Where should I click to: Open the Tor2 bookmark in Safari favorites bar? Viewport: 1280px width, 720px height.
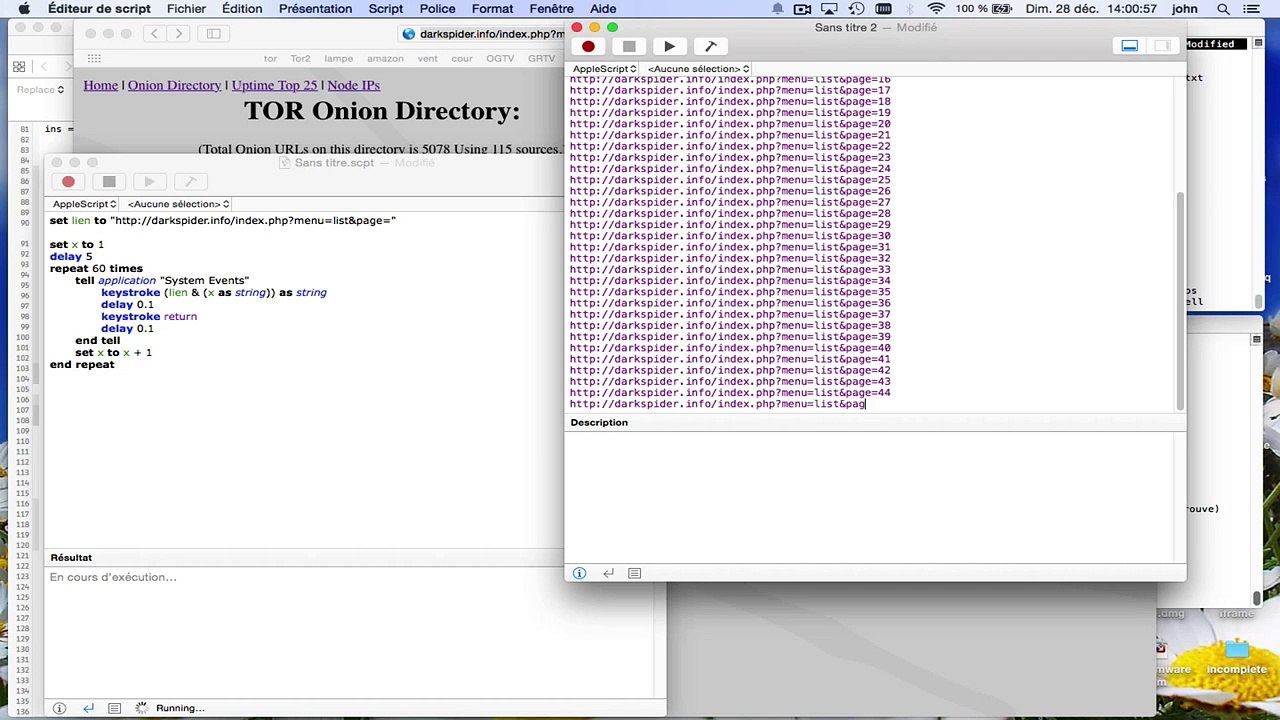coord(300,59)
